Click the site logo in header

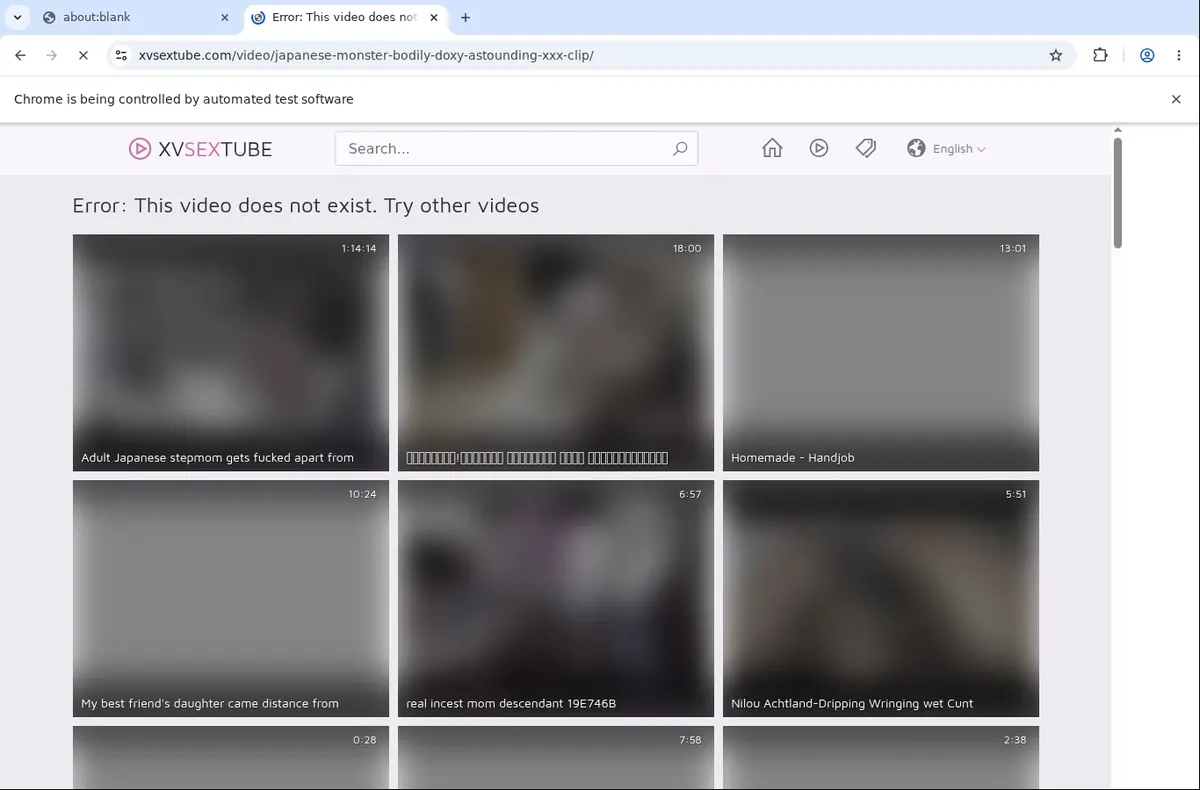point(200,149)
